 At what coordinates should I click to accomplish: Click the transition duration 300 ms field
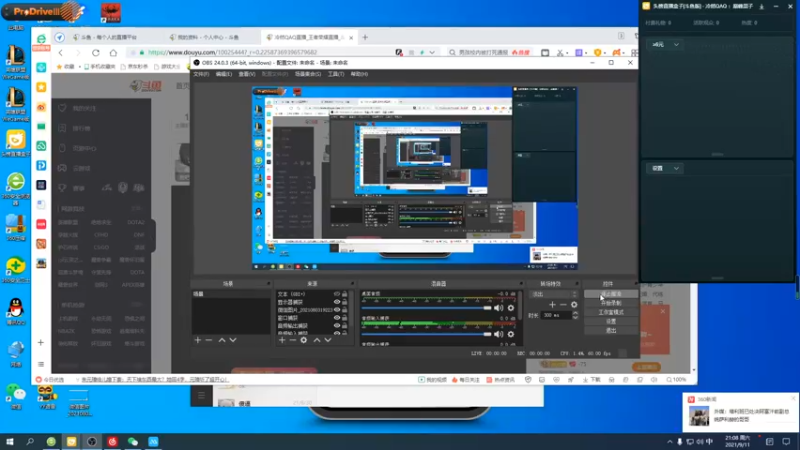(557, 315)
